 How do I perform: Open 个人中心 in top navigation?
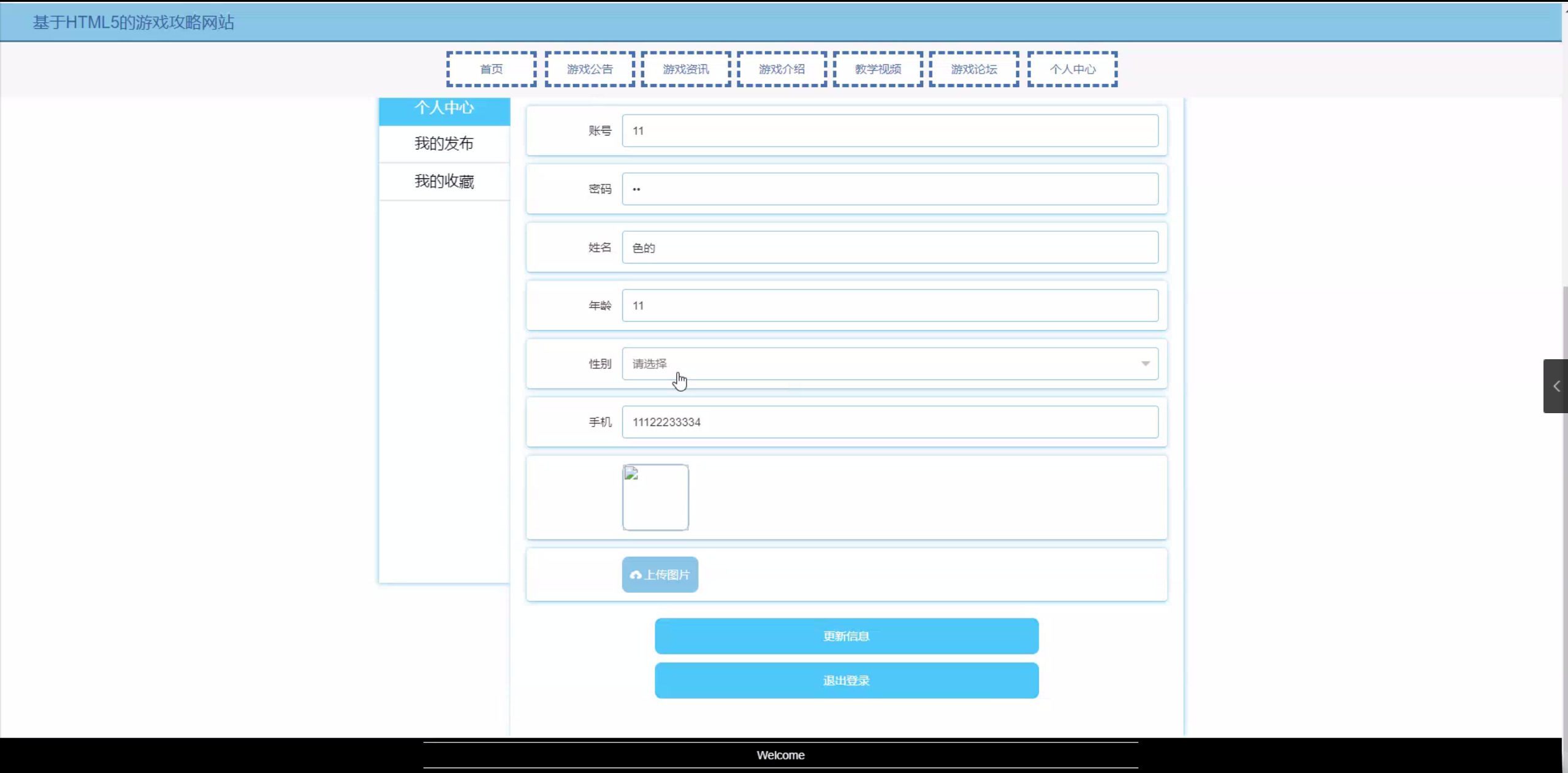click(1072, 69)
